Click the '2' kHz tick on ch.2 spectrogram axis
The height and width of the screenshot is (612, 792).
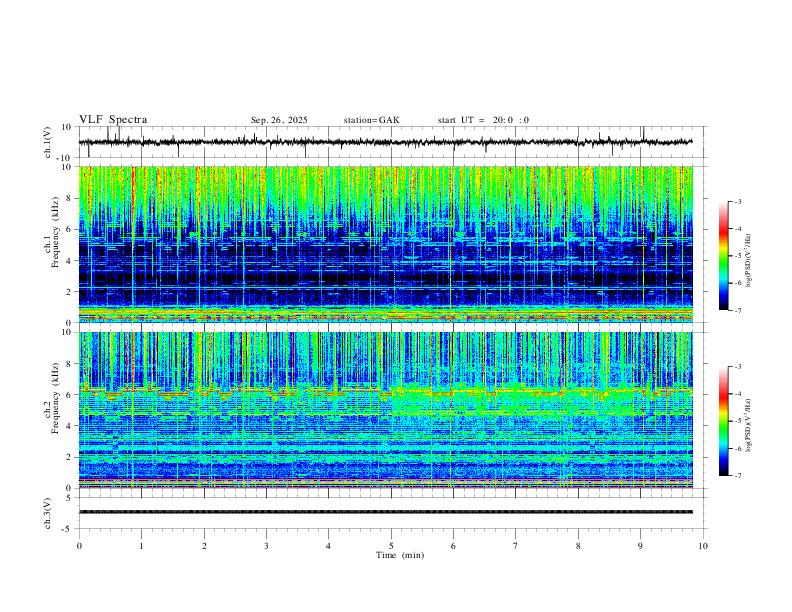[x=70, y=457]
